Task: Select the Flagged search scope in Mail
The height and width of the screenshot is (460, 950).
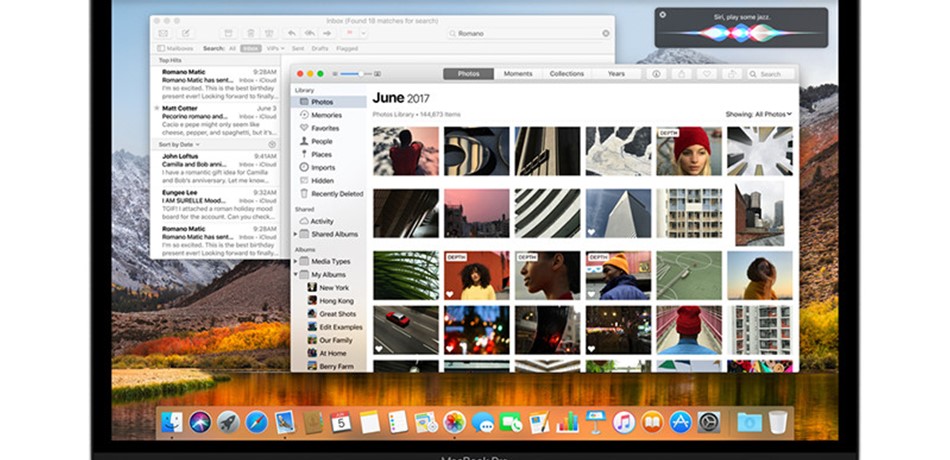Action: pos(347,48)
